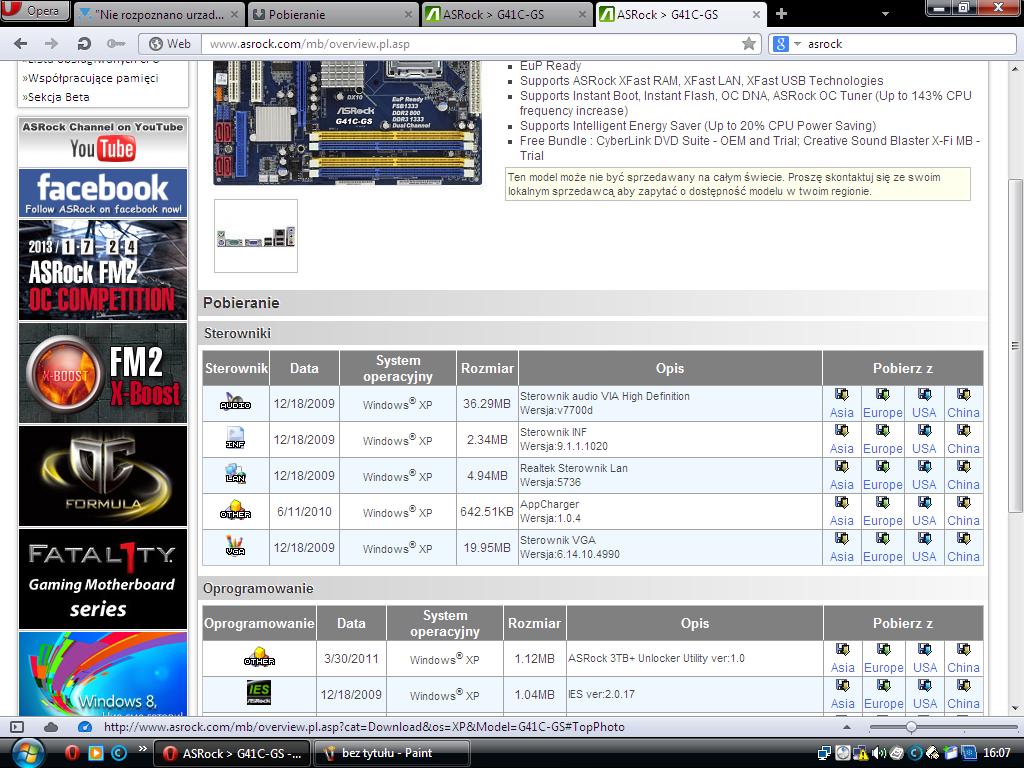
Task: Close the Pobieranie tab
Action: tap(408, 14)
